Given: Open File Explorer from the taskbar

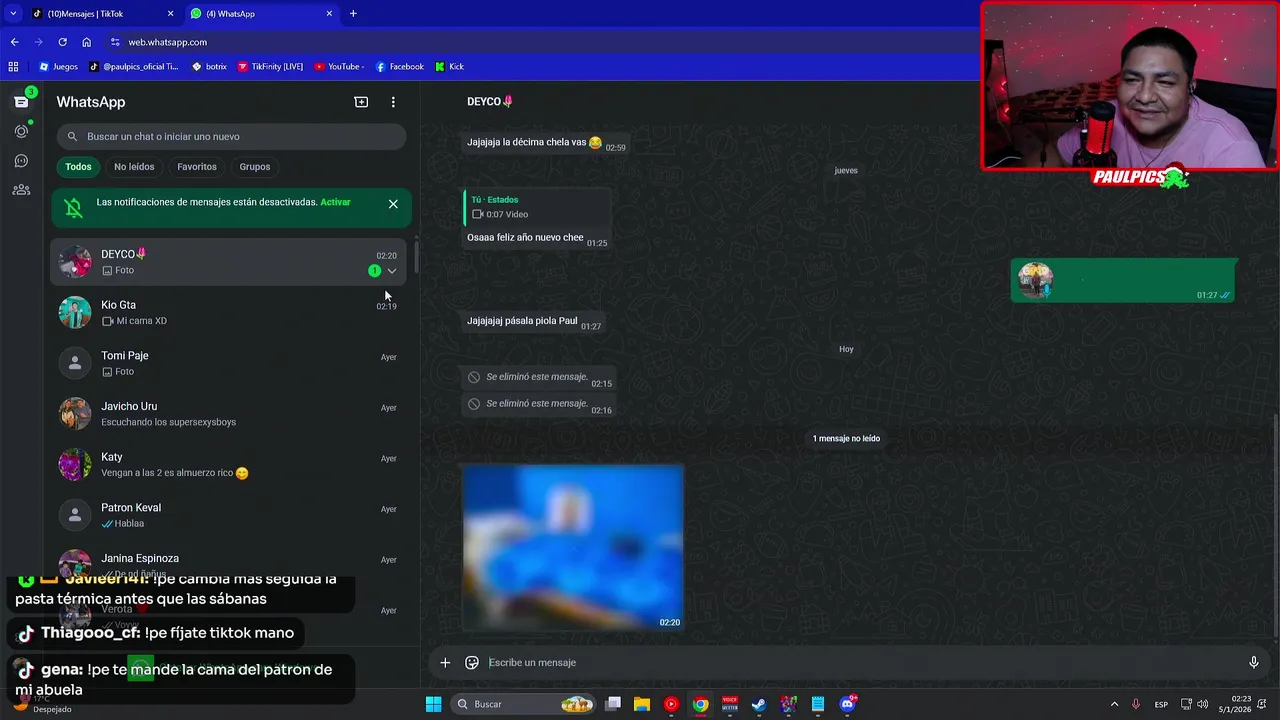Looking at the screenshot, I should pos(642,704).
